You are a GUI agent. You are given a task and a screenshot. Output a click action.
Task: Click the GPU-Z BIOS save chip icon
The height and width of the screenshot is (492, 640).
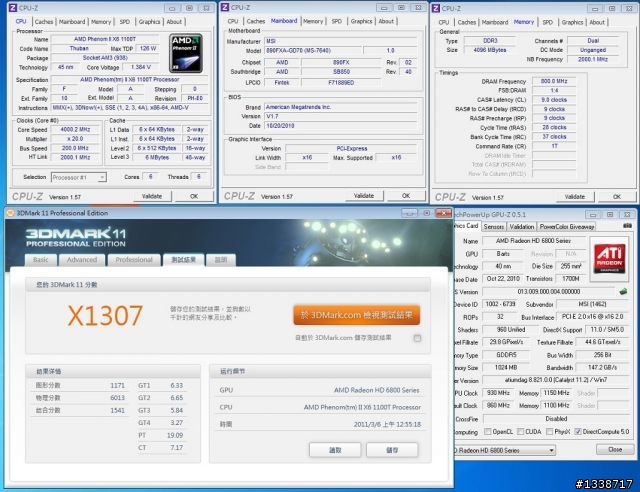pyautogui.click(x=623, y=292)
